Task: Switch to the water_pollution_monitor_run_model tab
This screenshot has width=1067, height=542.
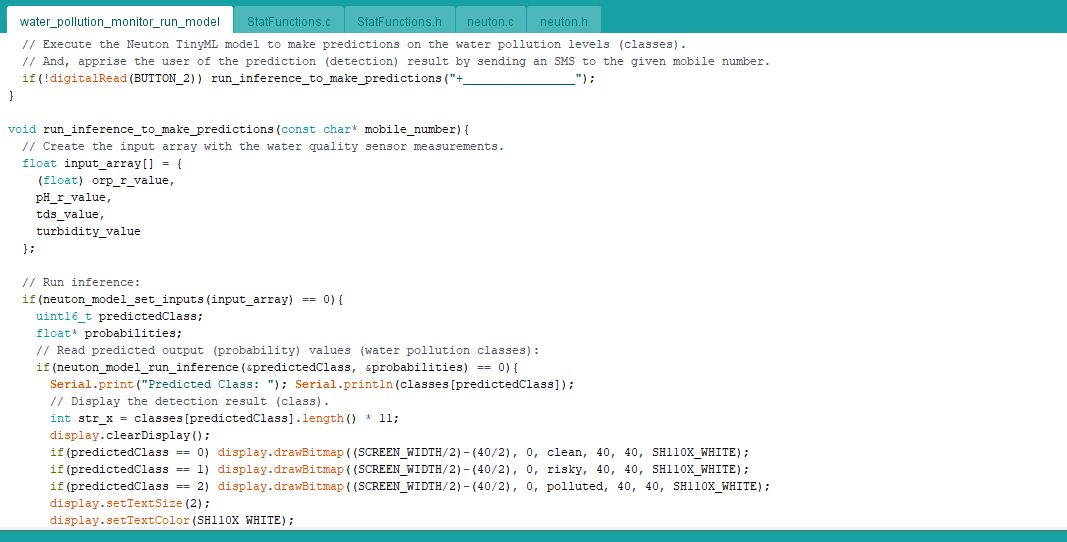Action: click(119, 20)
